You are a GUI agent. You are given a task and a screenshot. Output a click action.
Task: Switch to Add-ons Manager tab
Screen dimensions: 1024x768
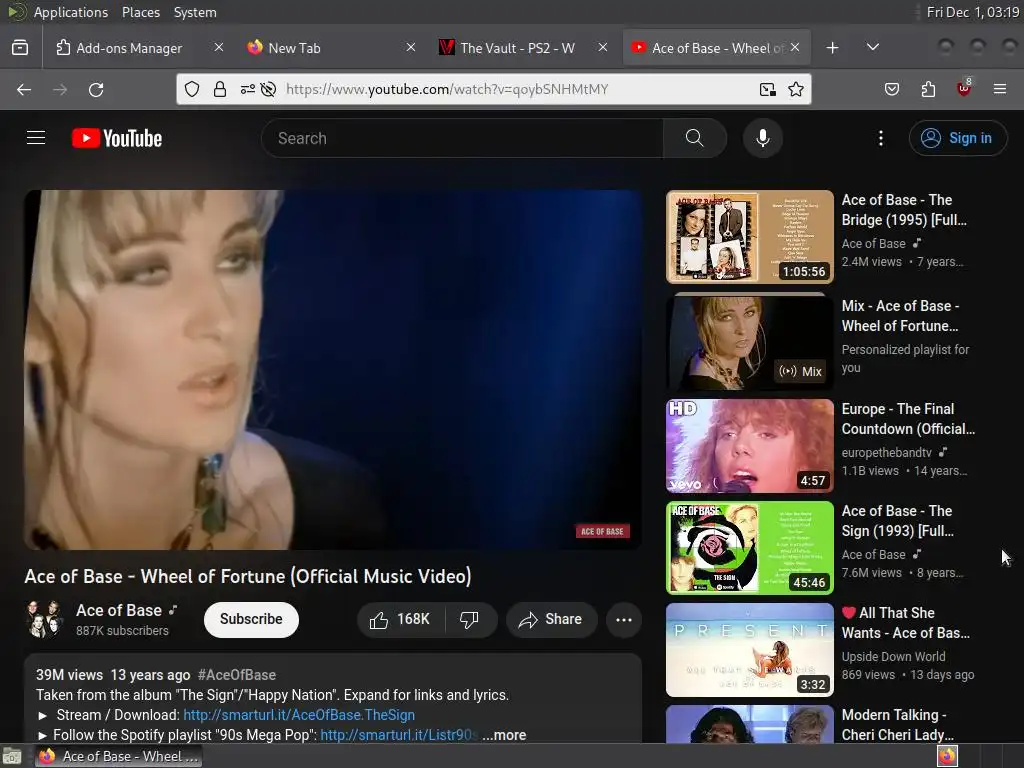(129, 48)
